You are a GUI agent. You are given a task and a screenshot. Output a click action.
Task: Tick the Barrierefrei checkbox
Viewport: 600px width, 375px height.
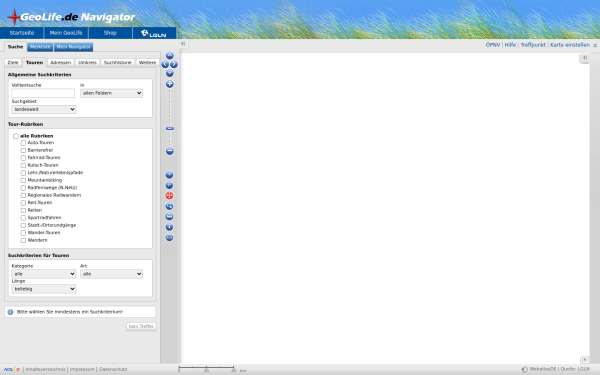point(23,150)
